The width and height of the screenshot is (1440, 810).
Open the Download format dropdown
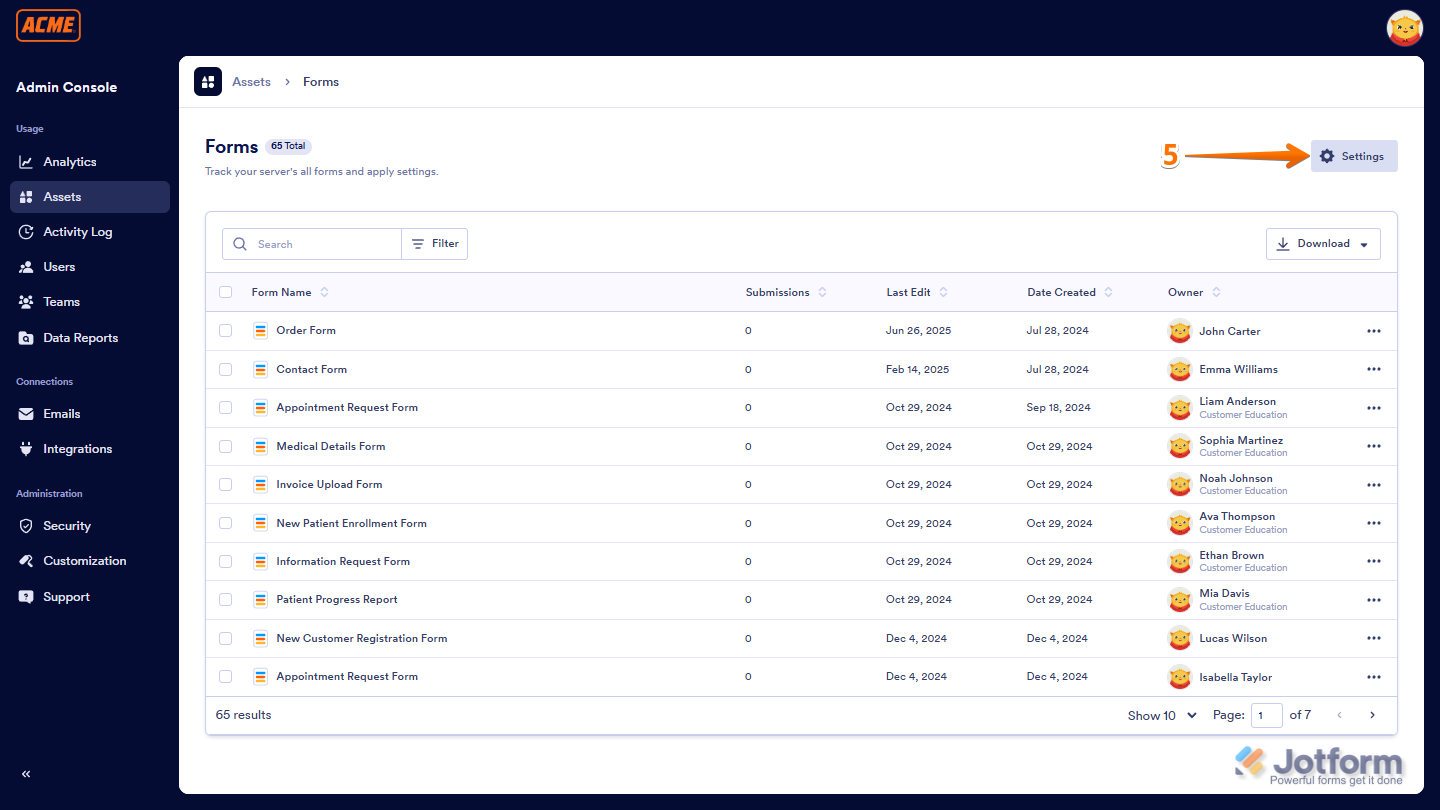coord(1323,243)
